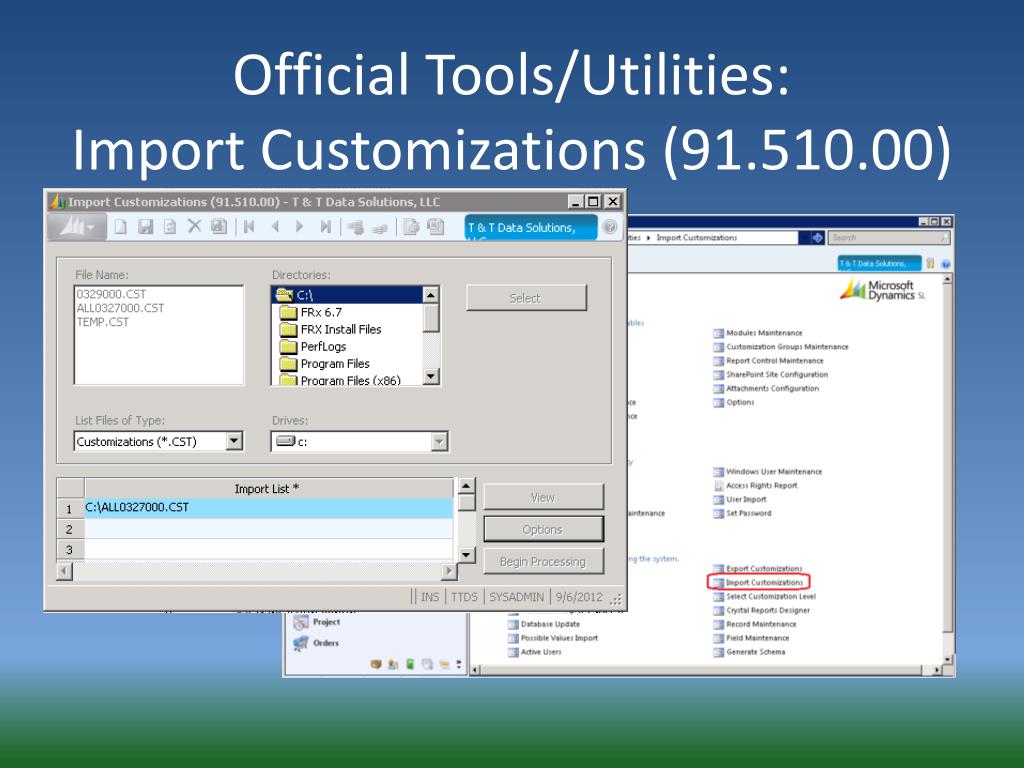Viewport: 1024px width, 768px height.
Task: Click the Notes page toolbar icon
Action: 411,227
